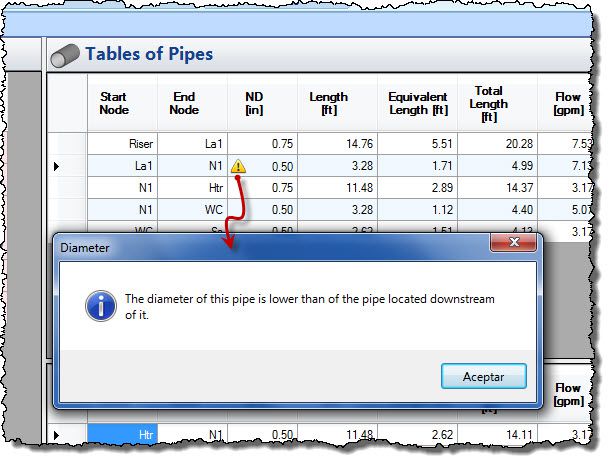
Task: Click the Equivalent Length column header
Action: click(418, 103)
